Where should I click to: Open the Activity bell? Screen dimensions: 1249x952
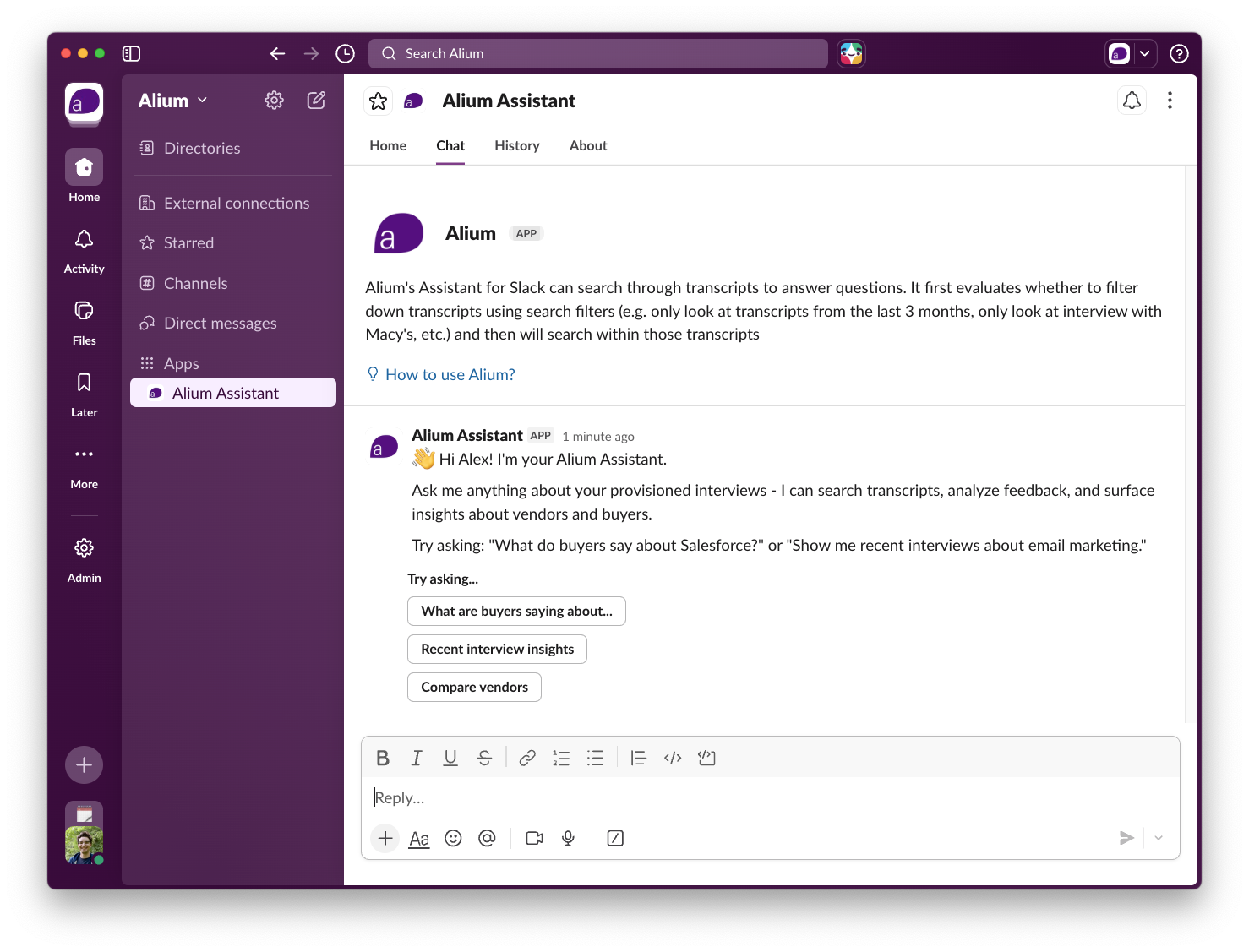coord(84,250)
